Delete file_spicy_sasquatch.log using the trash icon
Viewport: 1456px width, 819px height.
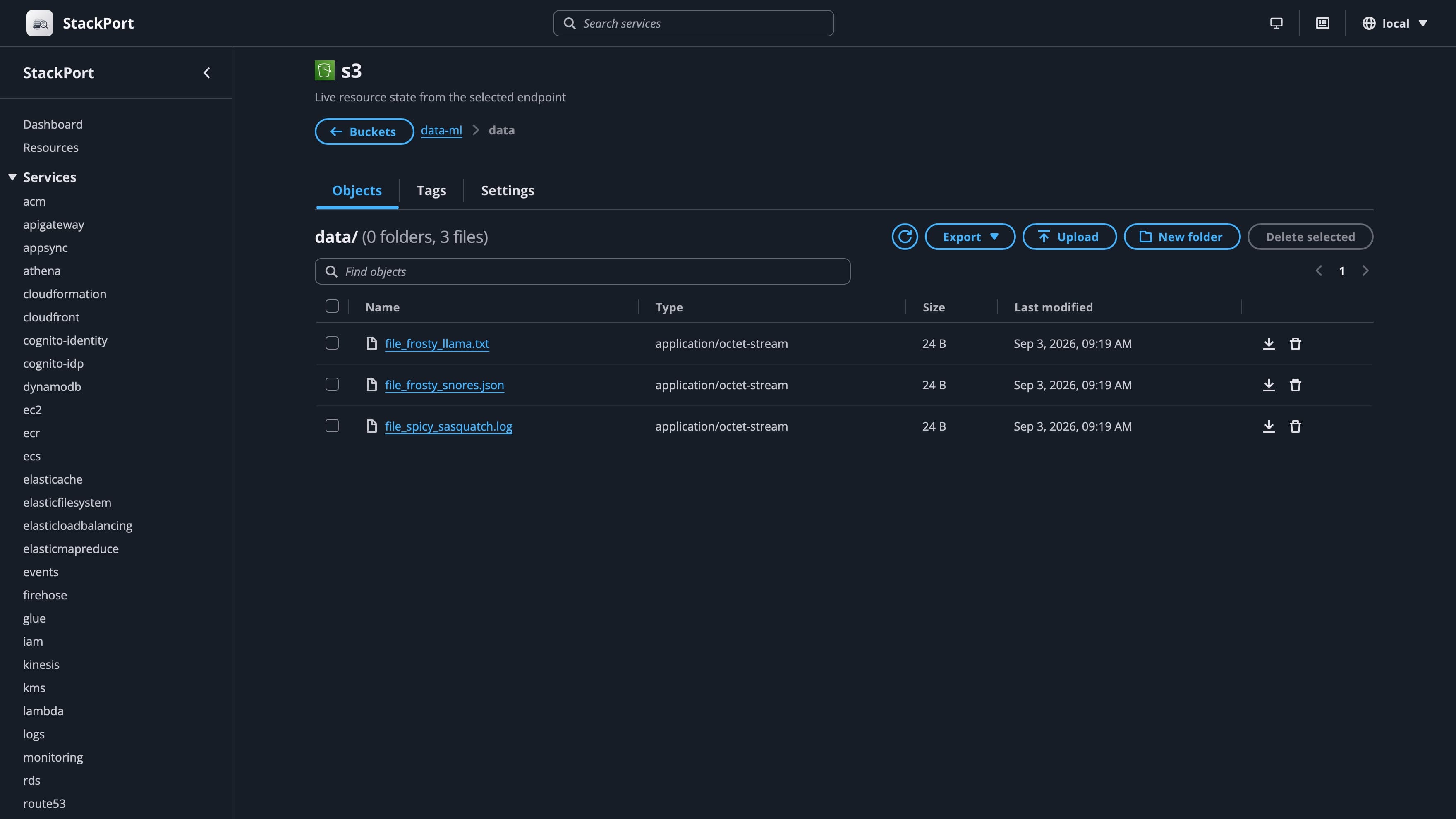[1296, 426]
